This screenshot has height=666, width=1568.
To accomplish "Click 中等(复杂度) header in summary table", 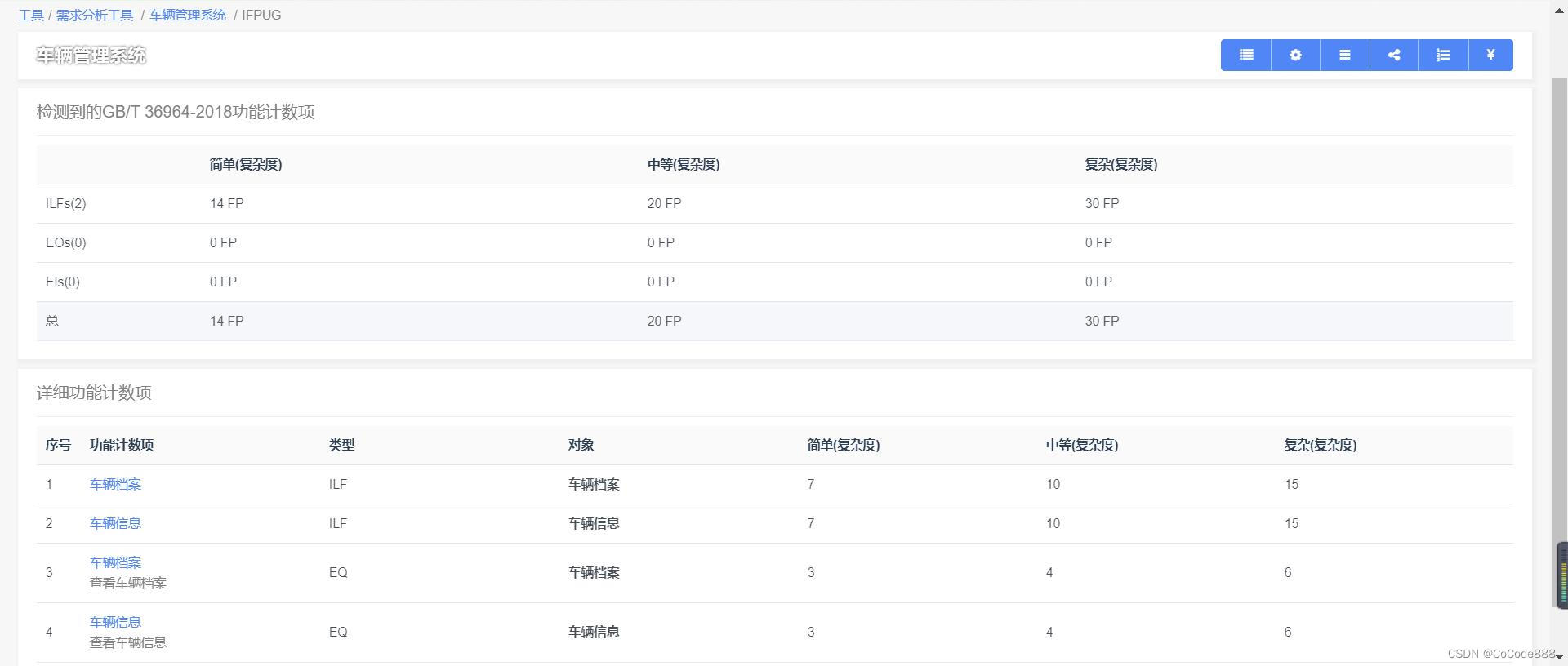I will pos(684,164).
